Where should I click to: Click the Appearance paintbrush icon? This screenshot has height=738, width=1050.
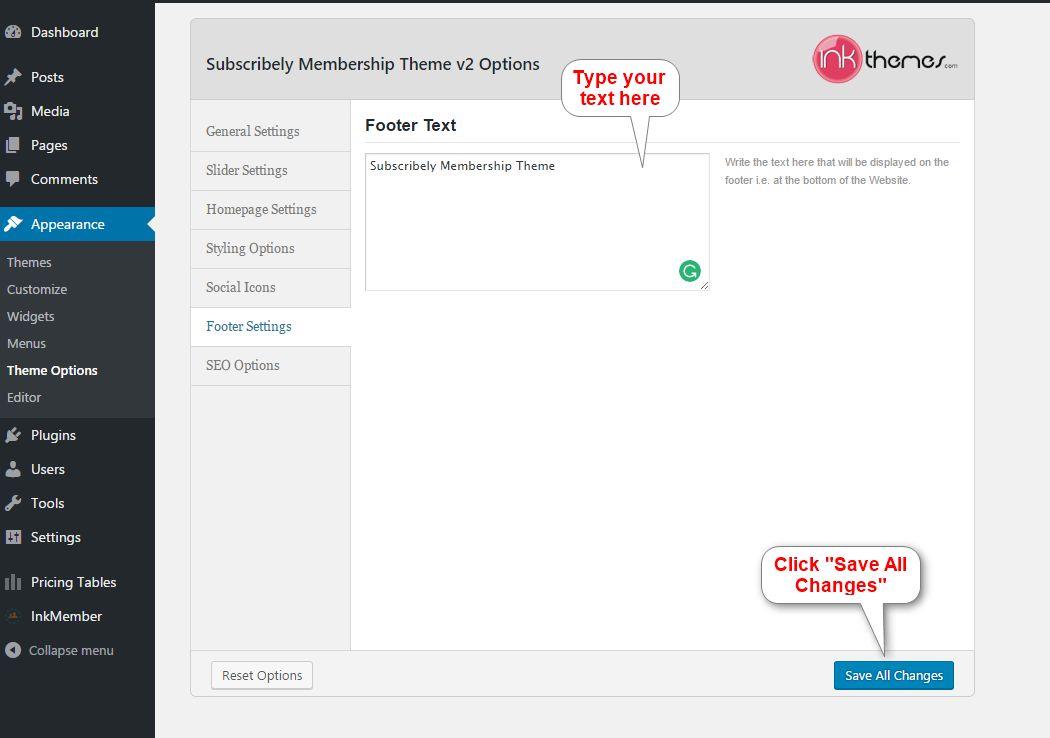click(13, 224)
